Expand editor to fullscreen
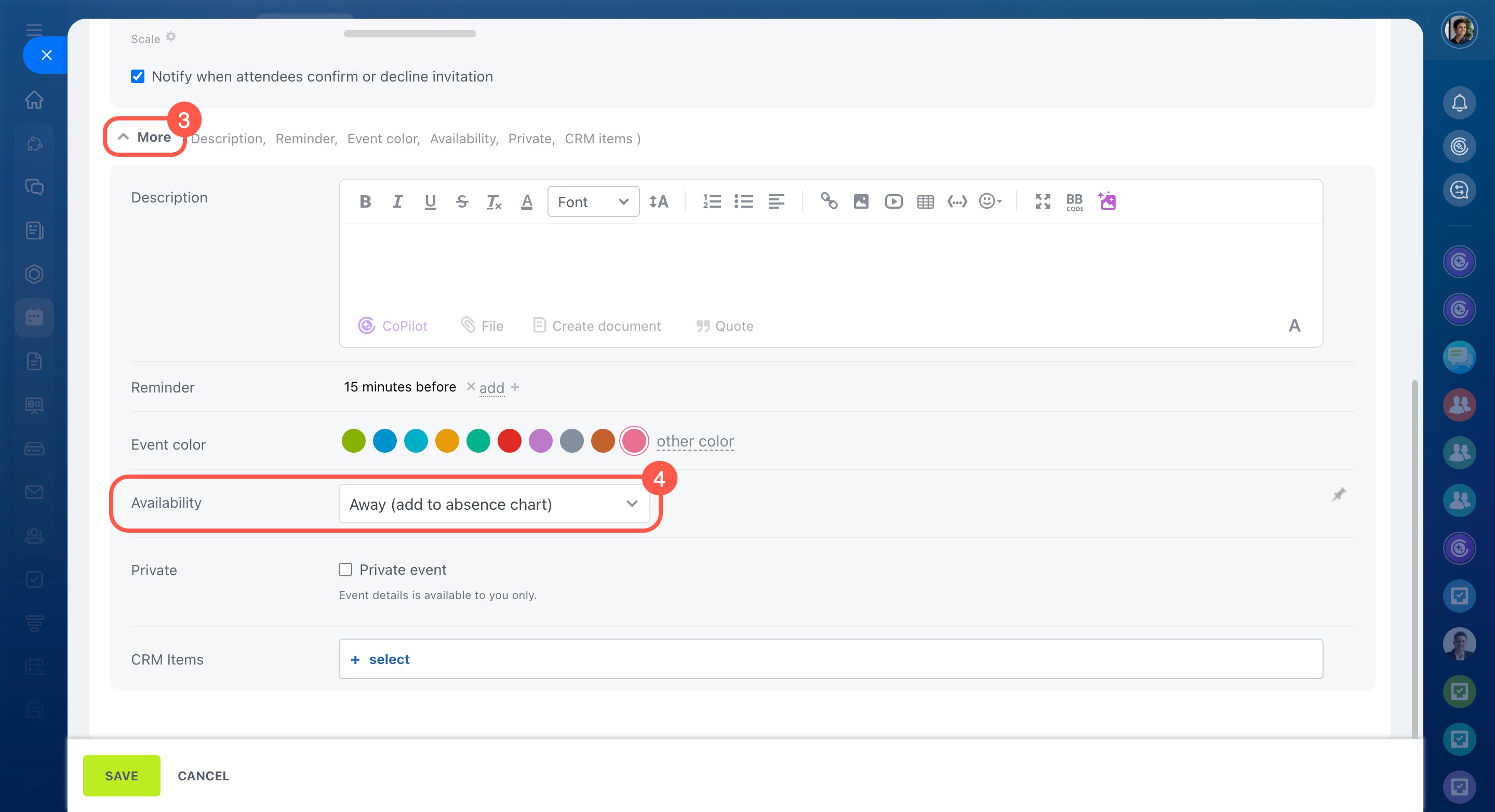This screenshot has height=812, width=1495. tap(1043, 201)
